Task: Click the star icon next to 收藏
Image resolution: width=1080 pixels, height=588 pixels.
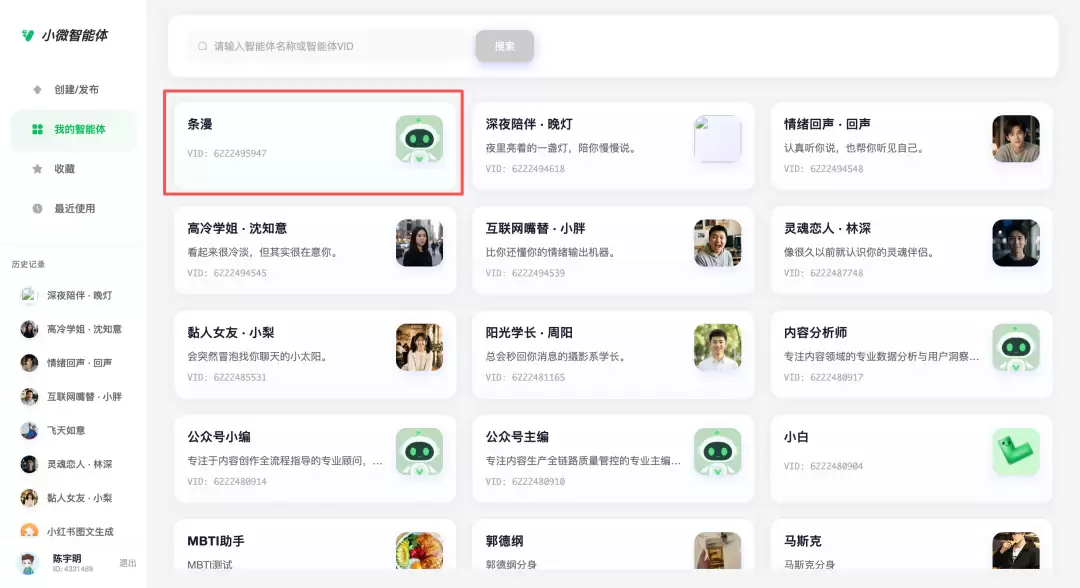Action: tap(37, 169)
